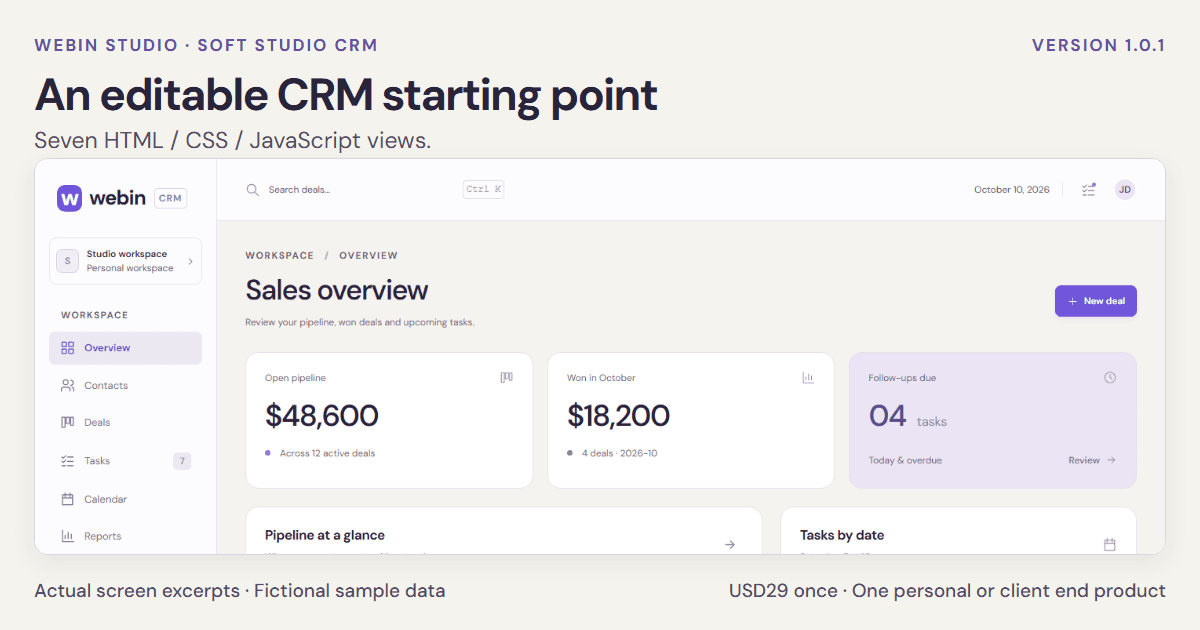Click the Deals board icon

68,422
